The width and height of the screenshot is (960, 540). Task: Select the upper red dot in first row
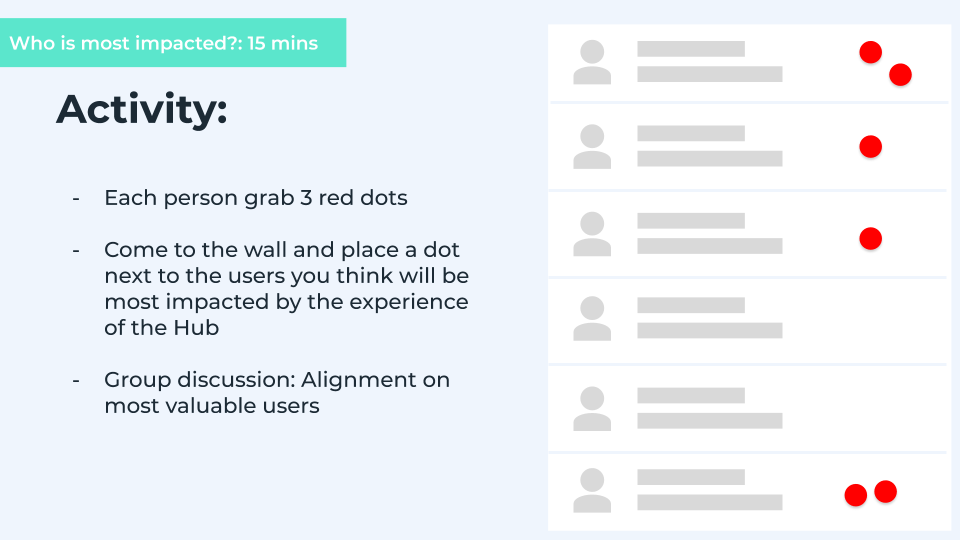coord(871,52)
